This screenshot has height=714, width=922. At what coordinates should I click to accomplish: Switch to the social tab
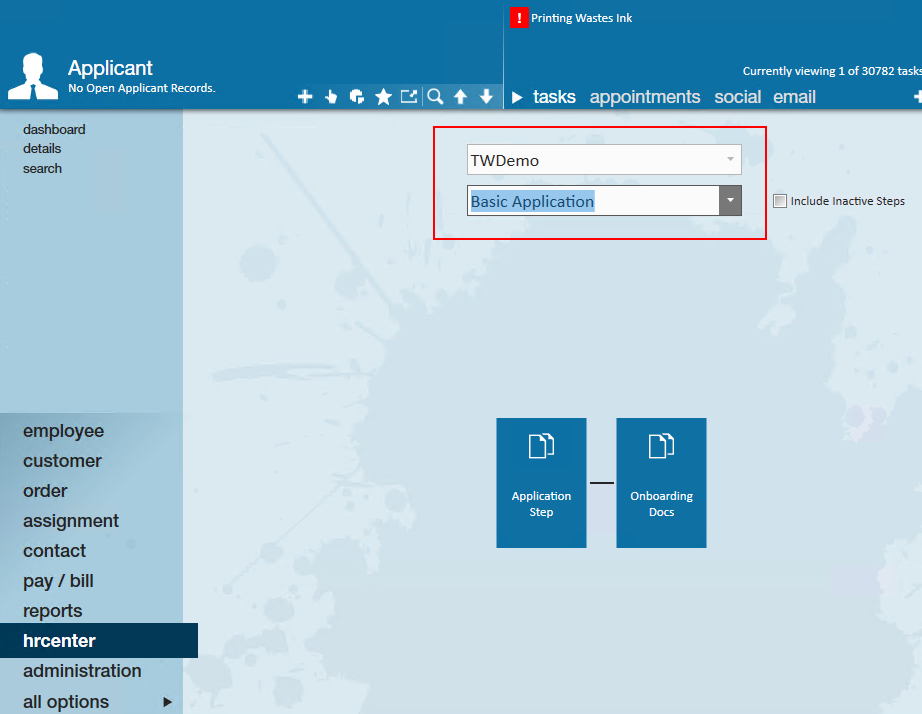coord(737,97)
